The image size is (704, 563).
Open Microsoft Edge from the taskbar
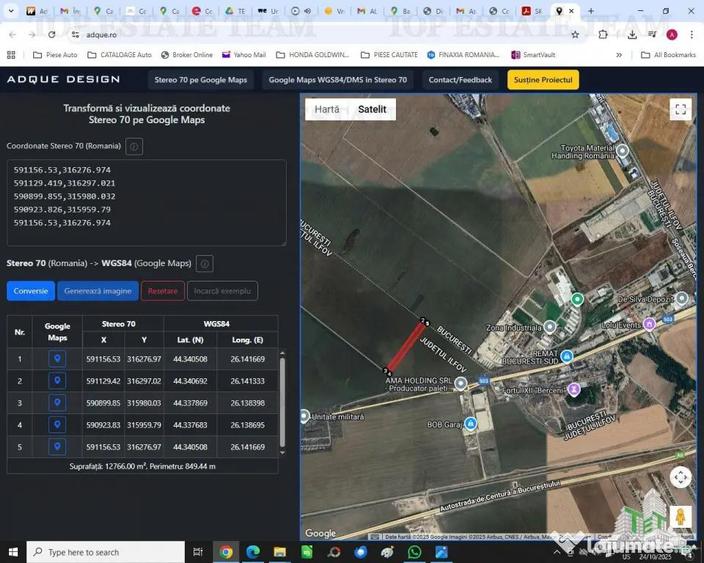[253, 552]
